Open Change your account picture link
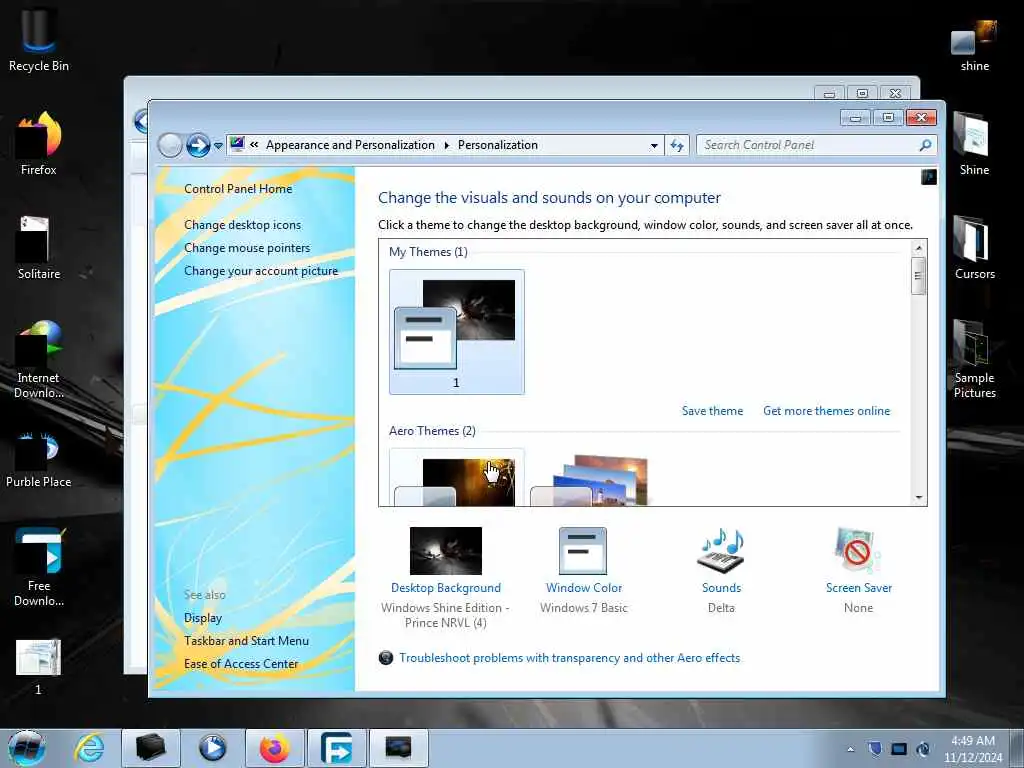The height and width of the screenshot is (768, 1024). pos(261,270)
